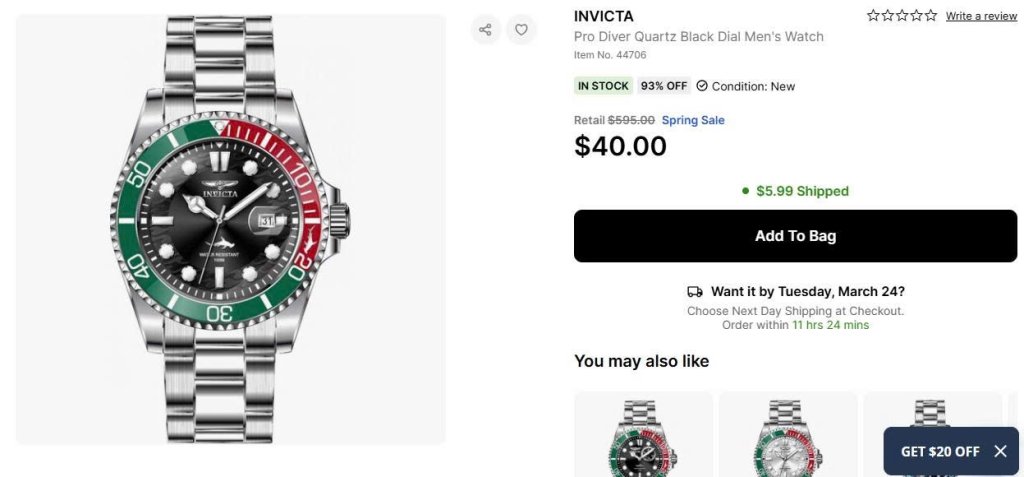
Task: Click the 93% OFF badge
Action: tap(664, 86)
